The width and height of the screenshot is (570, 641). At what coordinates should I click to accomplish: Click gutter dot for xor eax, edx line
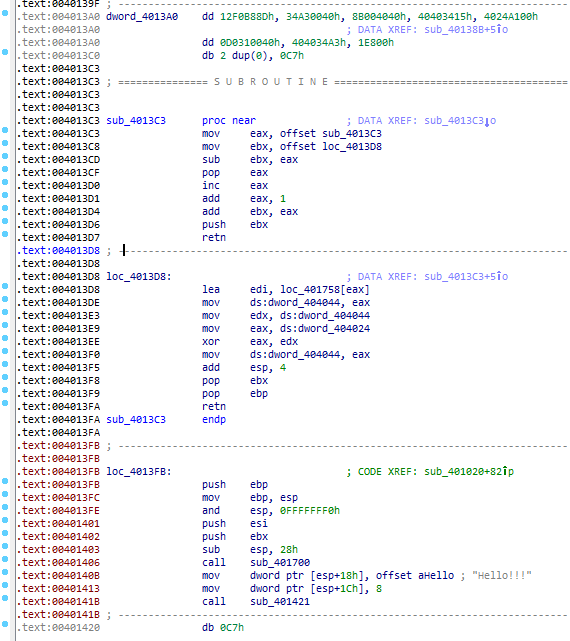pyautogui.click(x=5, y=338)
